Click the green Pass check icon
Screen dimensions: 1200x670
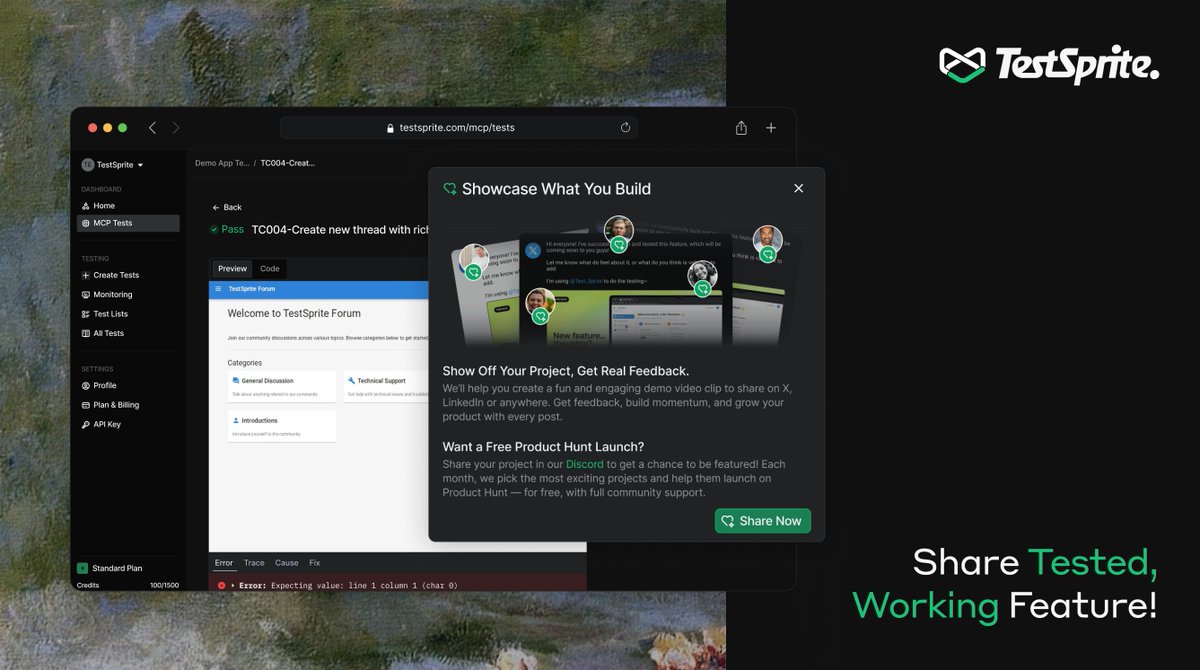point(214,230)
